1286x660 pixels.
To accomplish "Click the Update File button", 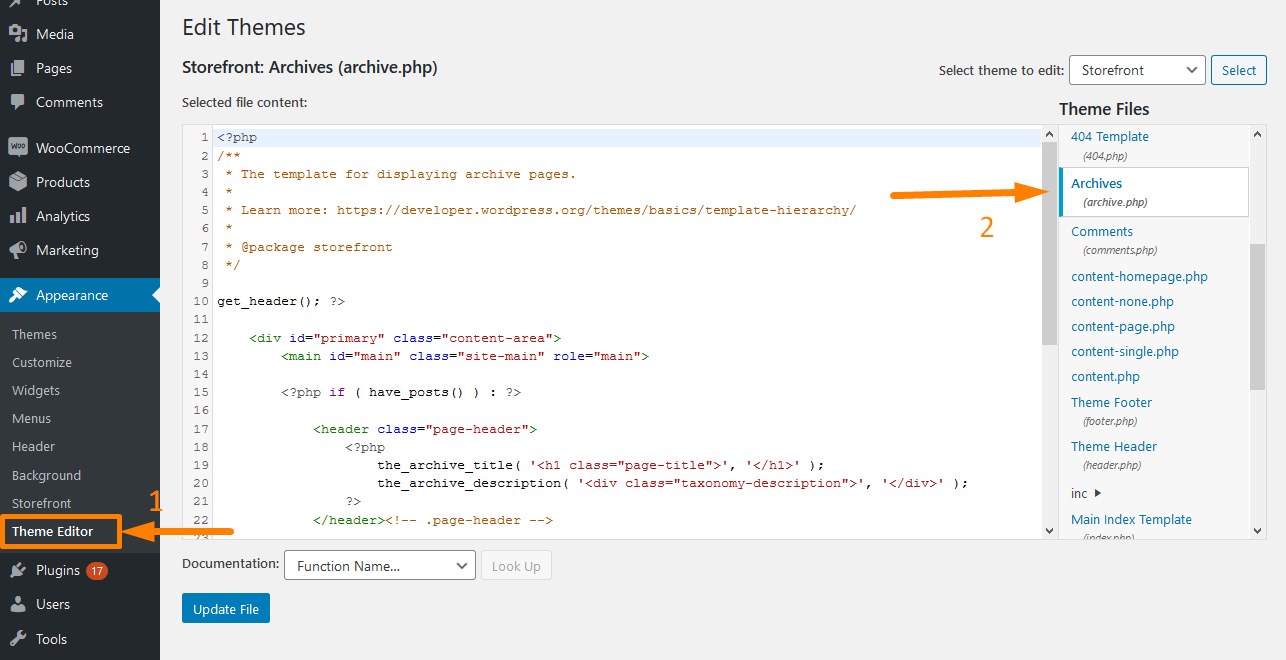I will (x=226, y=609).
